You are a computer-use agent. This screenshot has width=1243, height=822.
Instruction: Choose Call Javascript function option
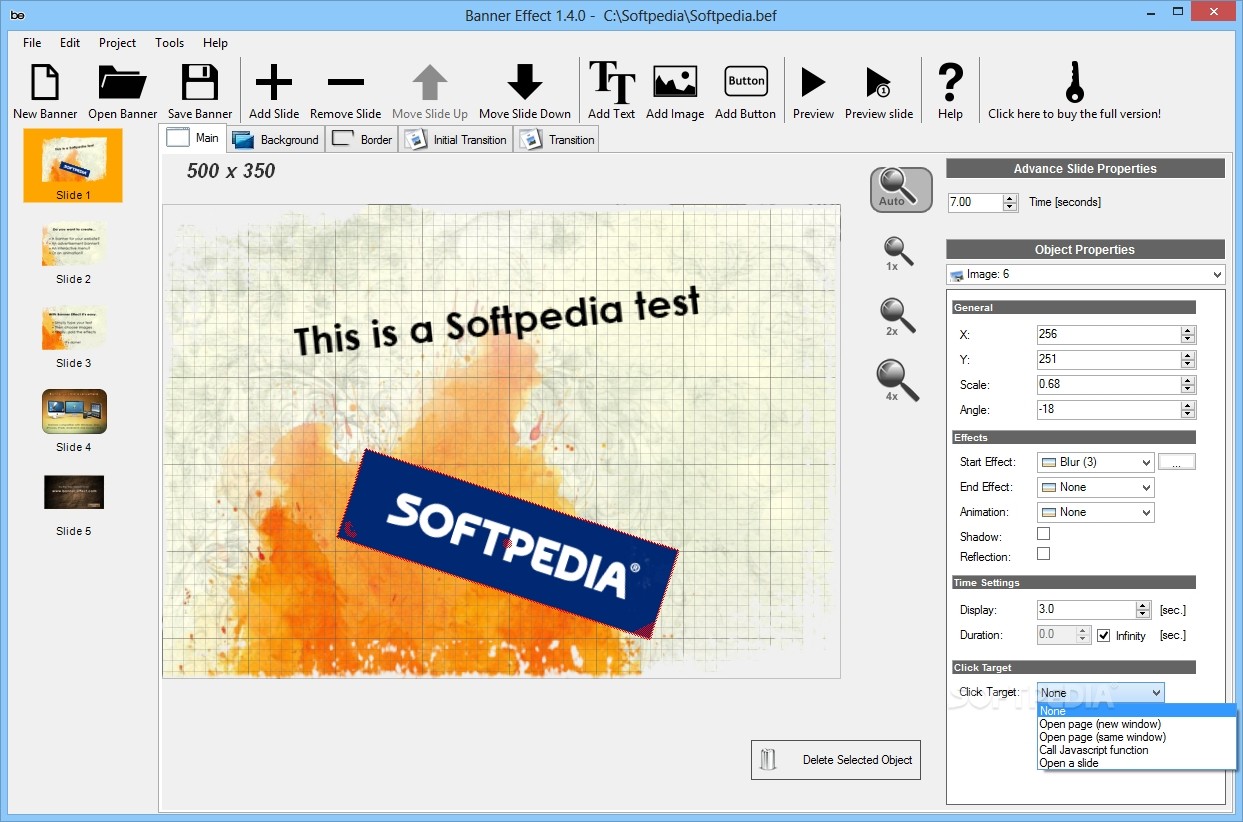coord(1137,750)
